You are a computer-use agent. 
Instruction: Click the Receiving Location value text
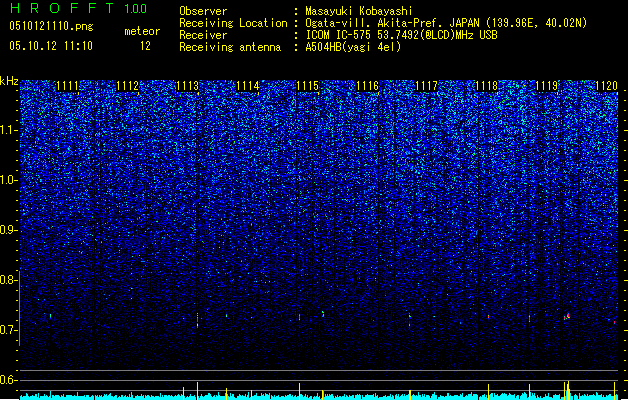[x=446, y=23]
